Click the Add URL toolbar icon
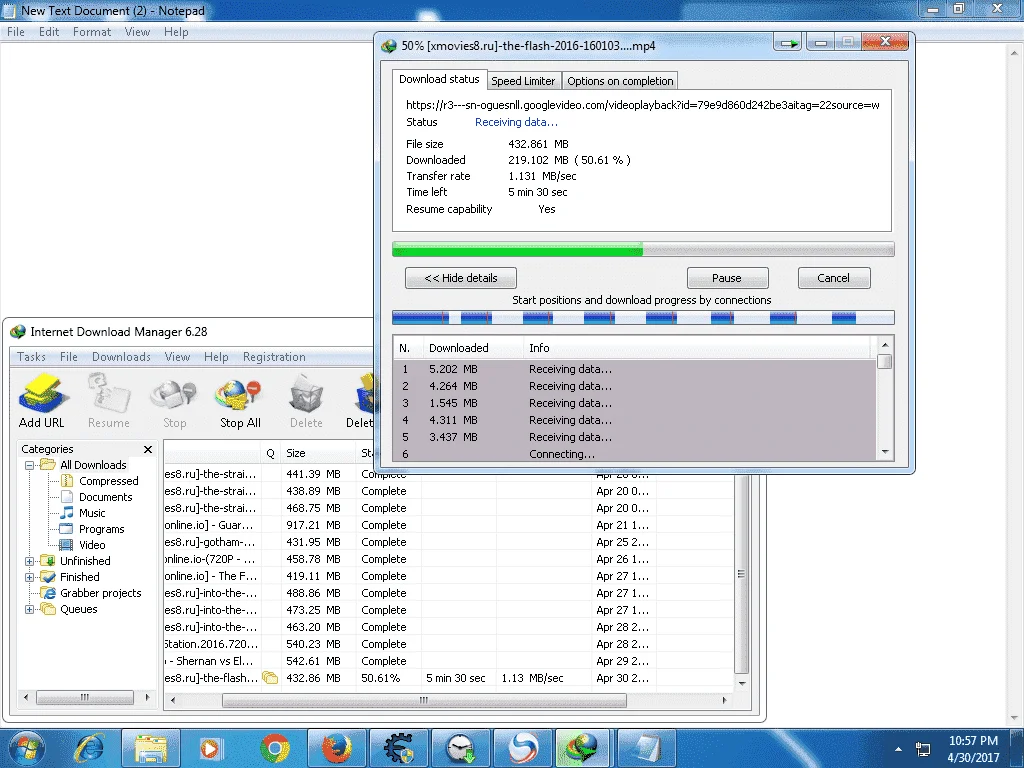This screenshot has width=1024, height=768. click(42, 400)
